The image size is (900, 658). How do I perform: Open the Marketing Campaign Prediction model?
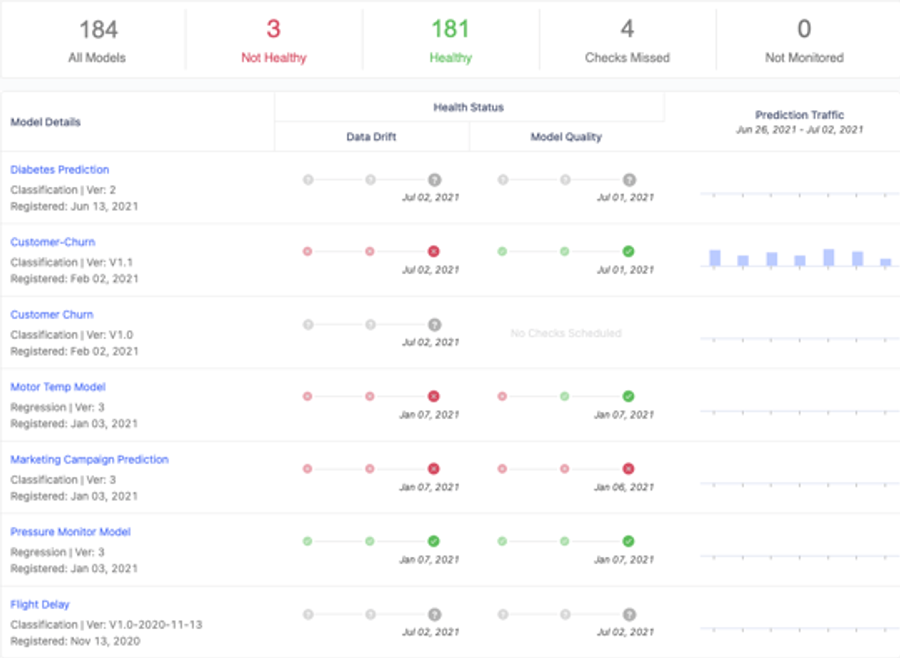[x=90, y=459]
